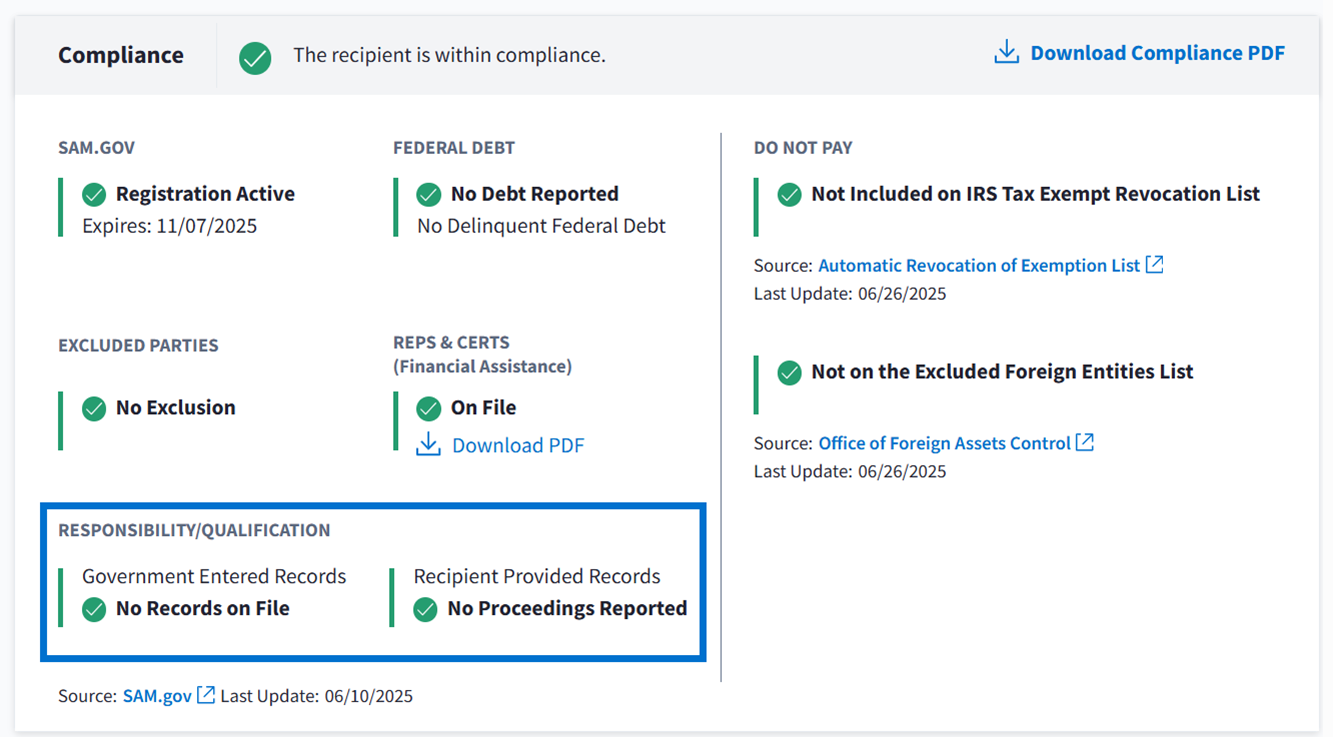Viewport: 1333px width, 737px height.
Task: Click the download icon beside Download Compliance PDF
Action: click(1006, 53)
